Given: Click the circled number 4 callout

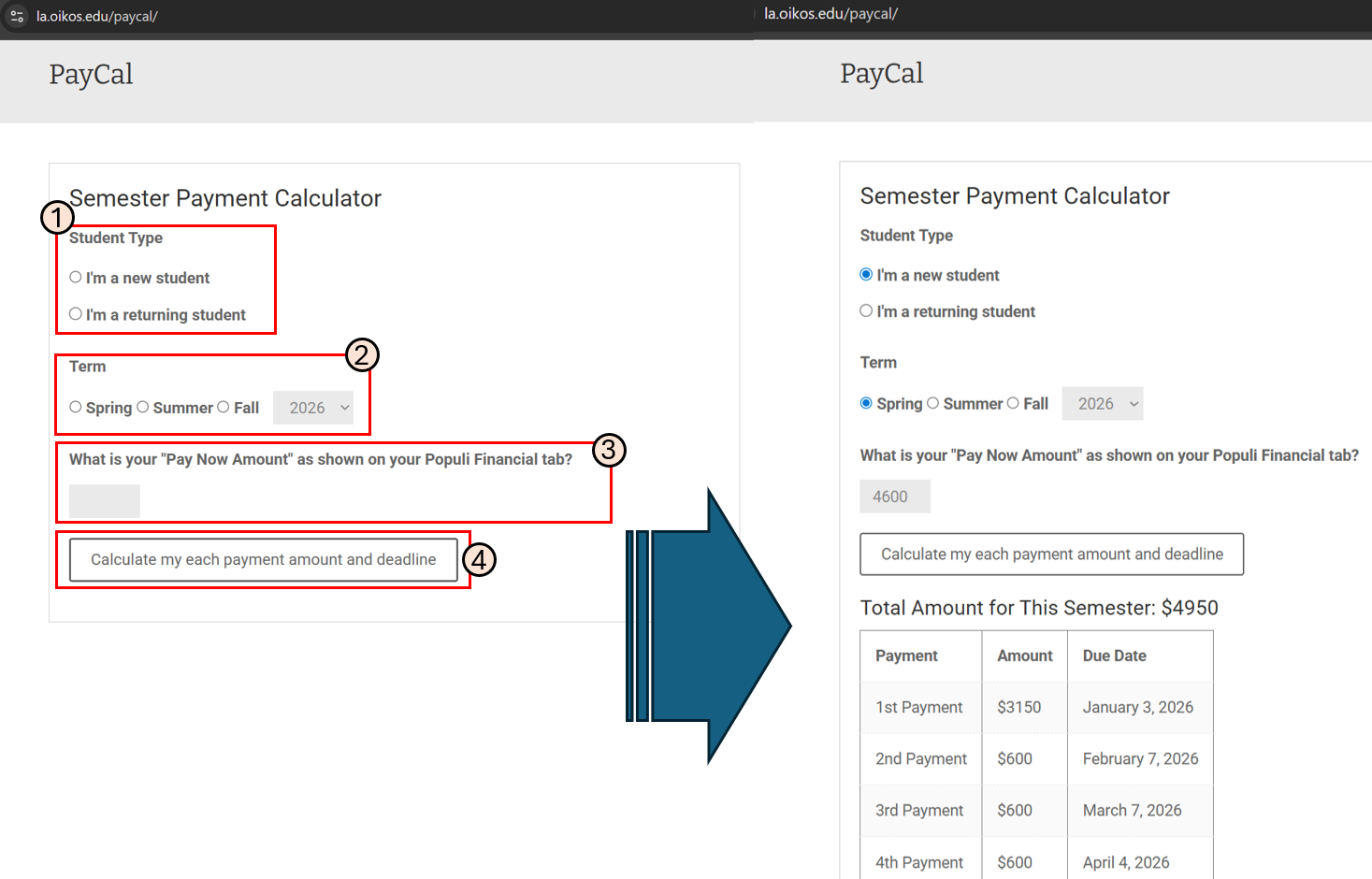Looking at the screenshot, I should (479, 560).
